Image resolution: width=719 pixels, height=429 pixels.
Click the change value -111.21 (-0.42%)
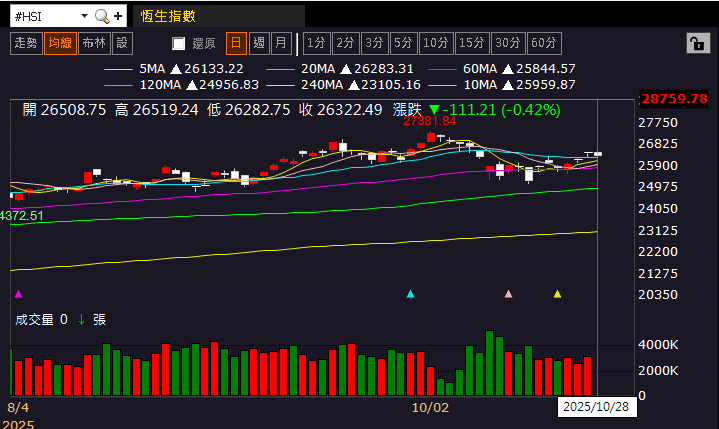coord(501,110)
